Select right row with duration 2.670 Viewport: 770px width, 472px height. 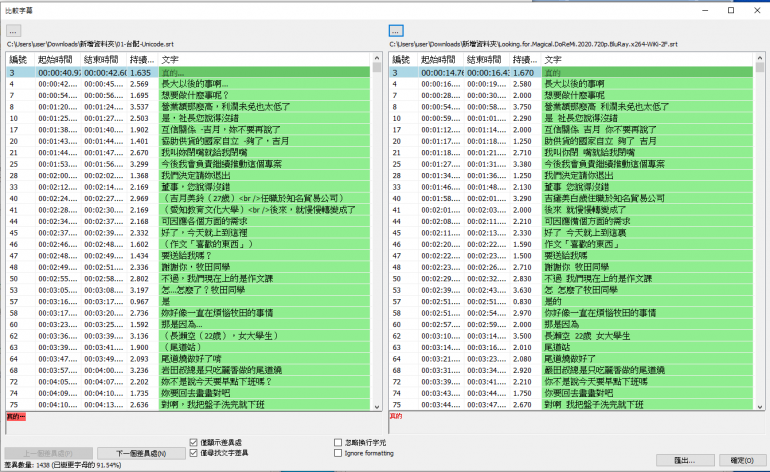[x=571, y=405]
